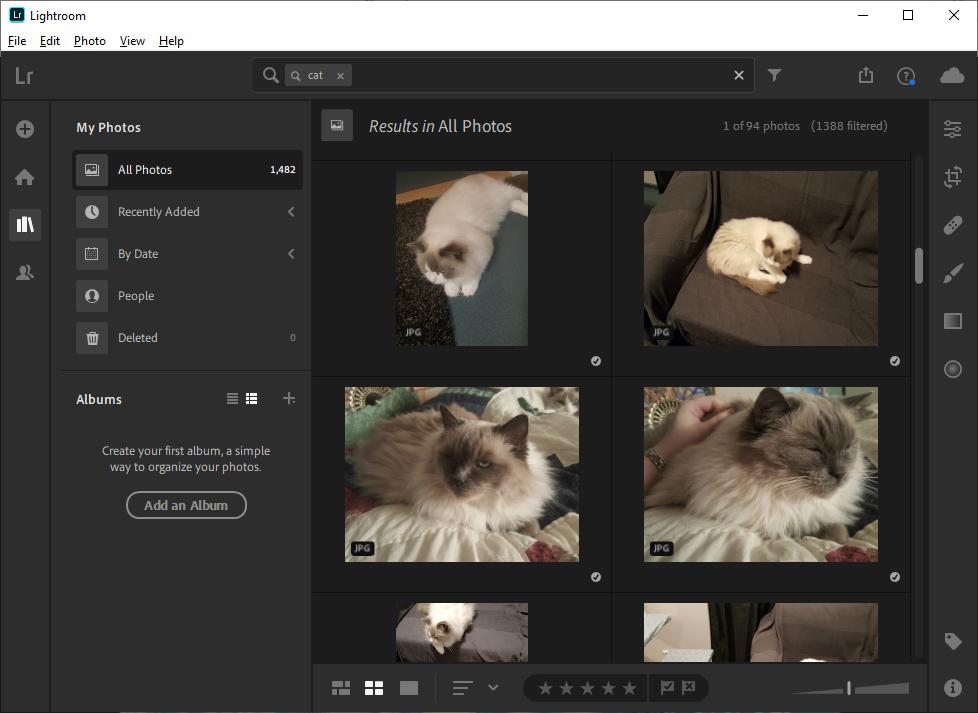Set rating with the first star
The height and width of the screenshot is (713, 978).
pos(545,688)
